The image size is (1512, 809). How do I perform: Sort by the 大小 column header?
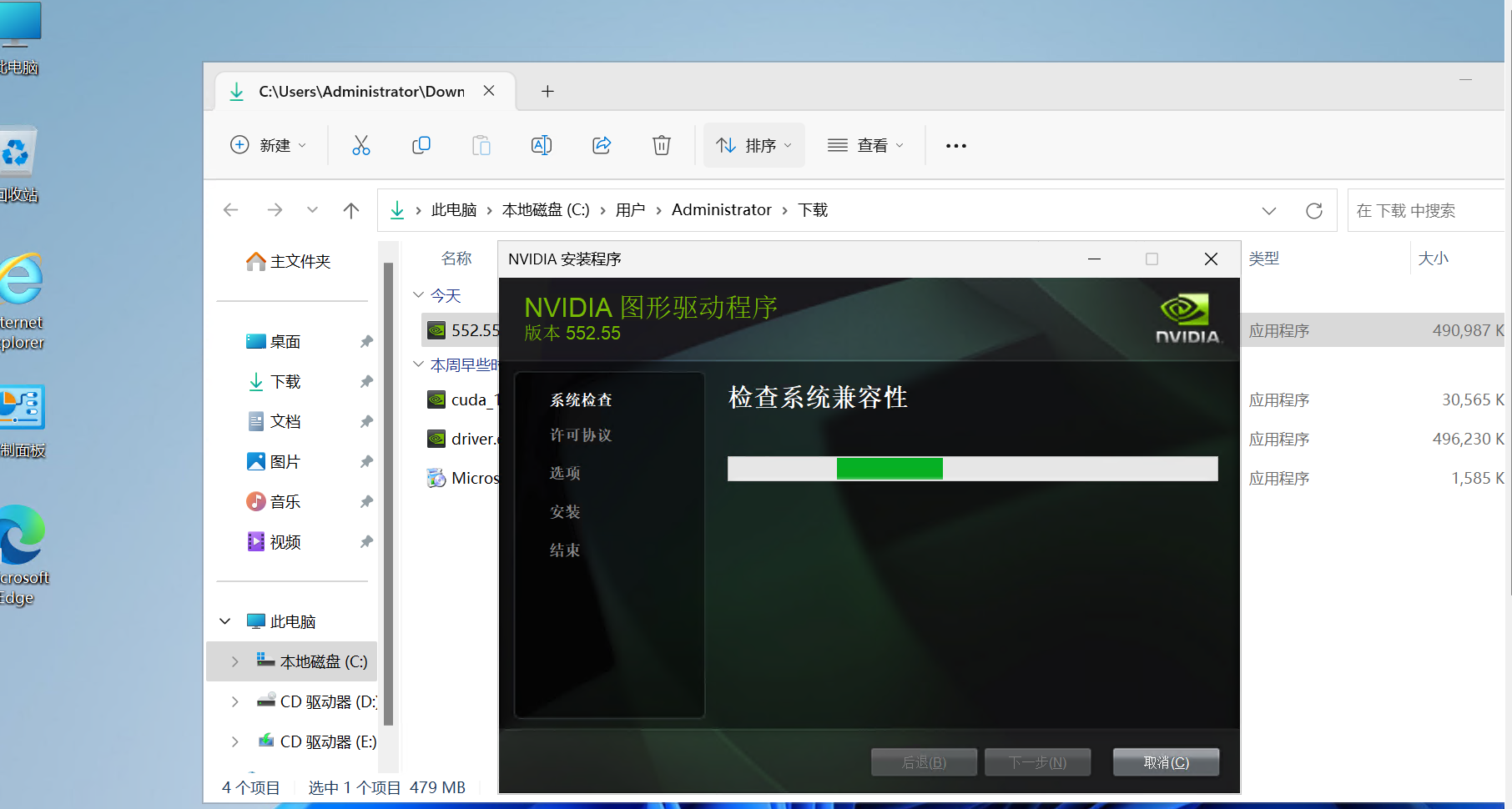1434,259
